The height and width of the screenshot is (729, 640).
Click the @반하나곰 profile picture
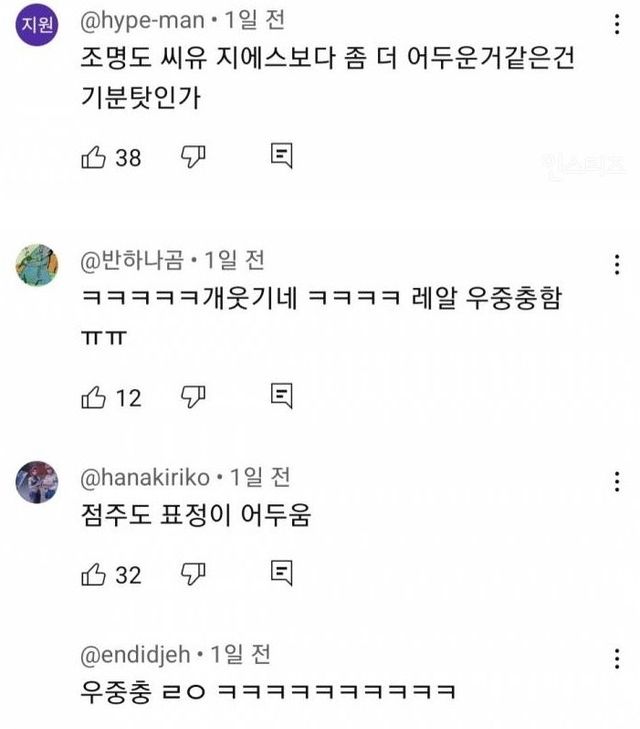click(x=37, y=266)
